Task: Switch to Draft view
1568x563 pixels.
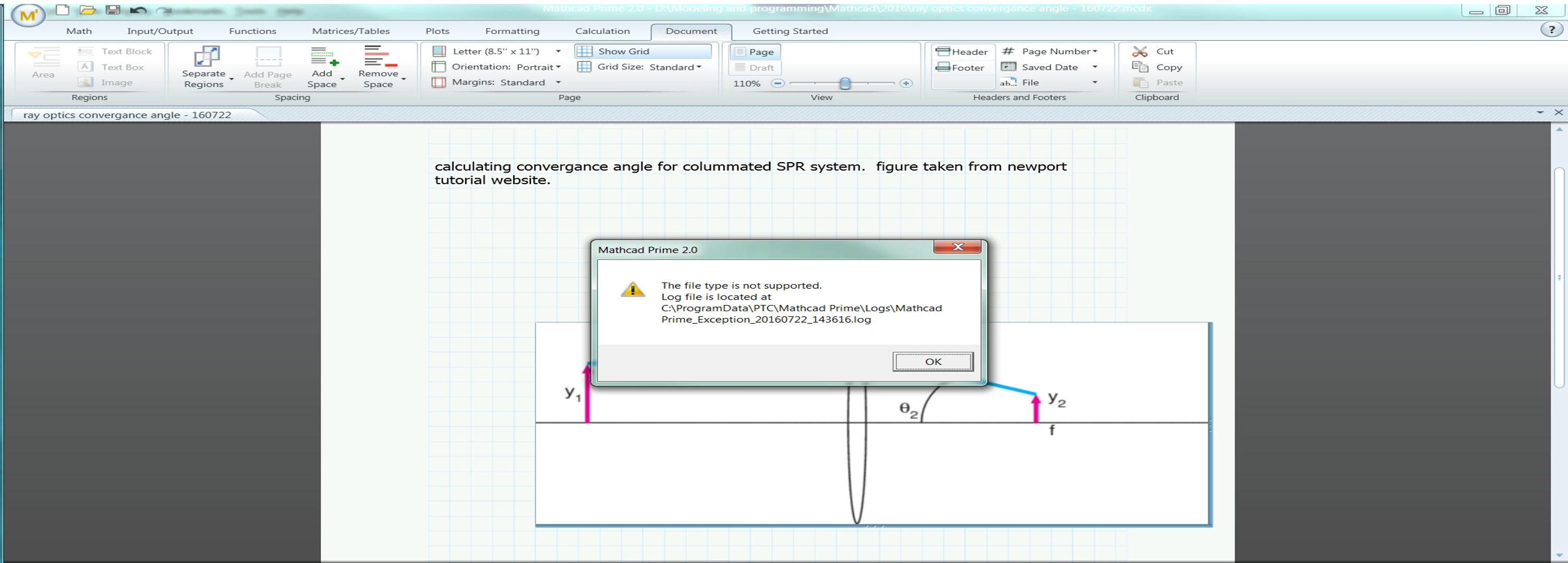Action: coord(755,68)
